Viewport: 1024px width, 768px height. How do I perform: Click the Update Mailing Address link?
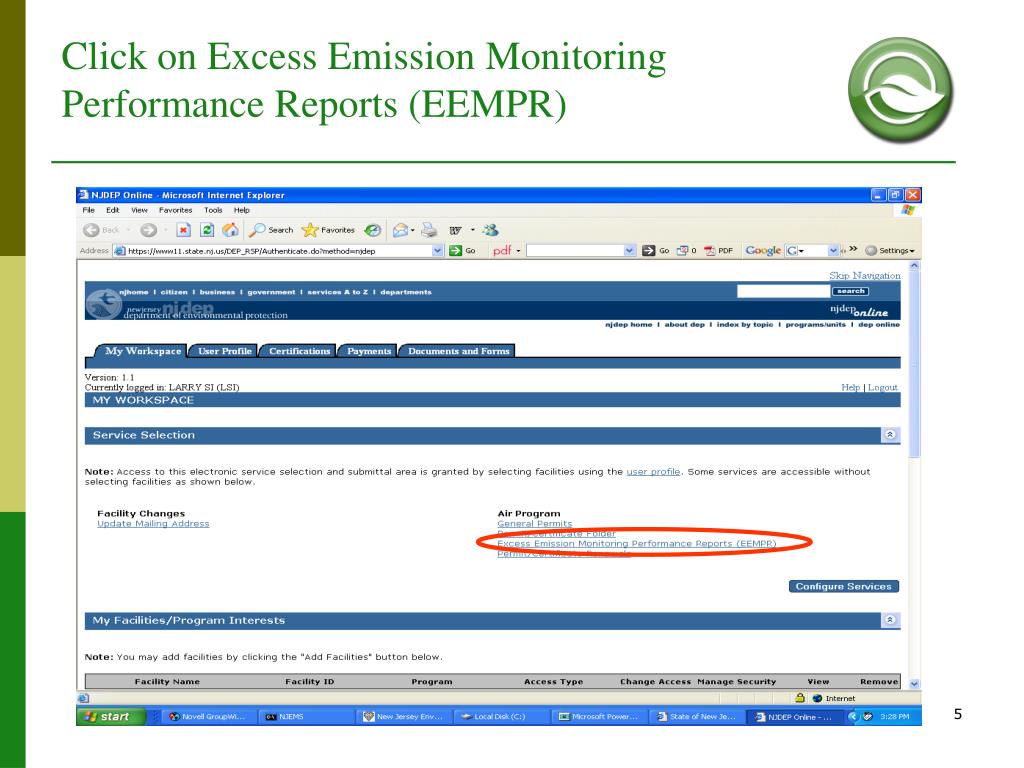(x=153, y=524)
